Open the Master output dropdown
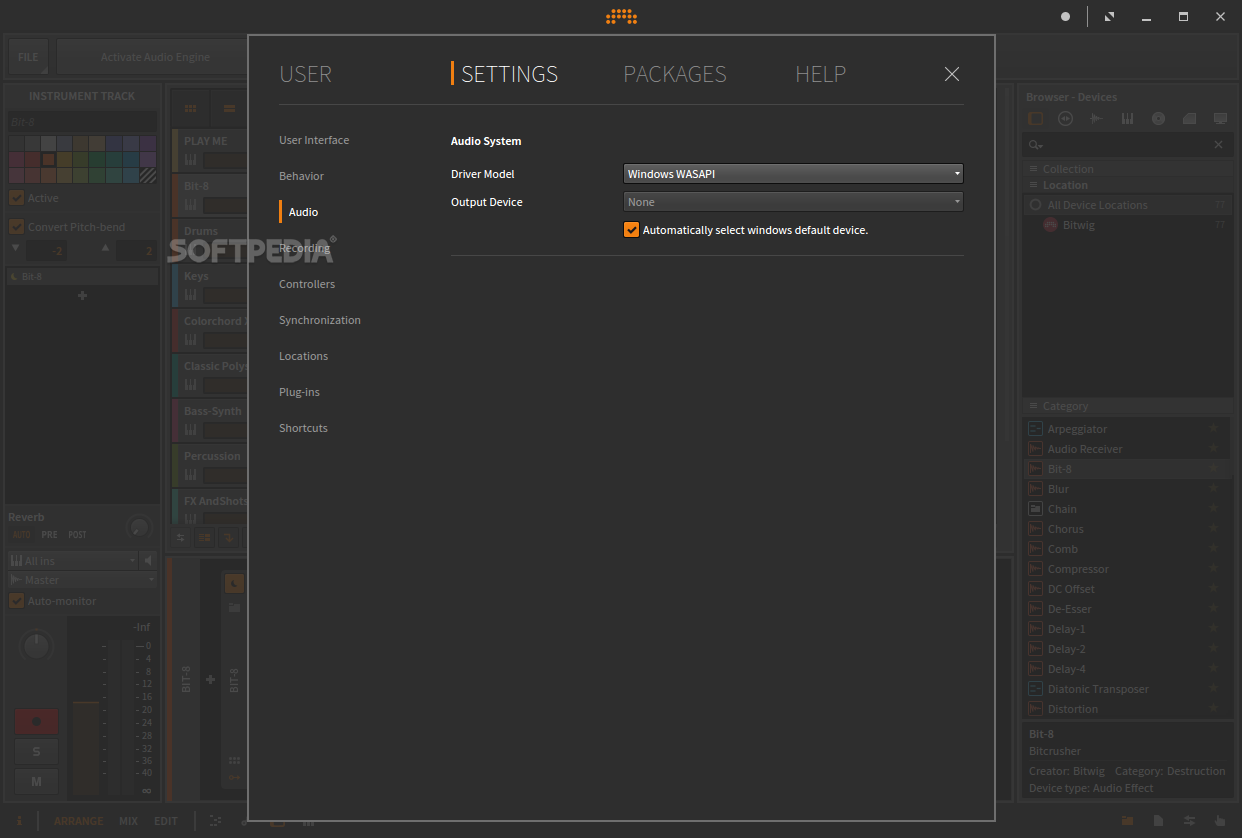 pos(82,580)
